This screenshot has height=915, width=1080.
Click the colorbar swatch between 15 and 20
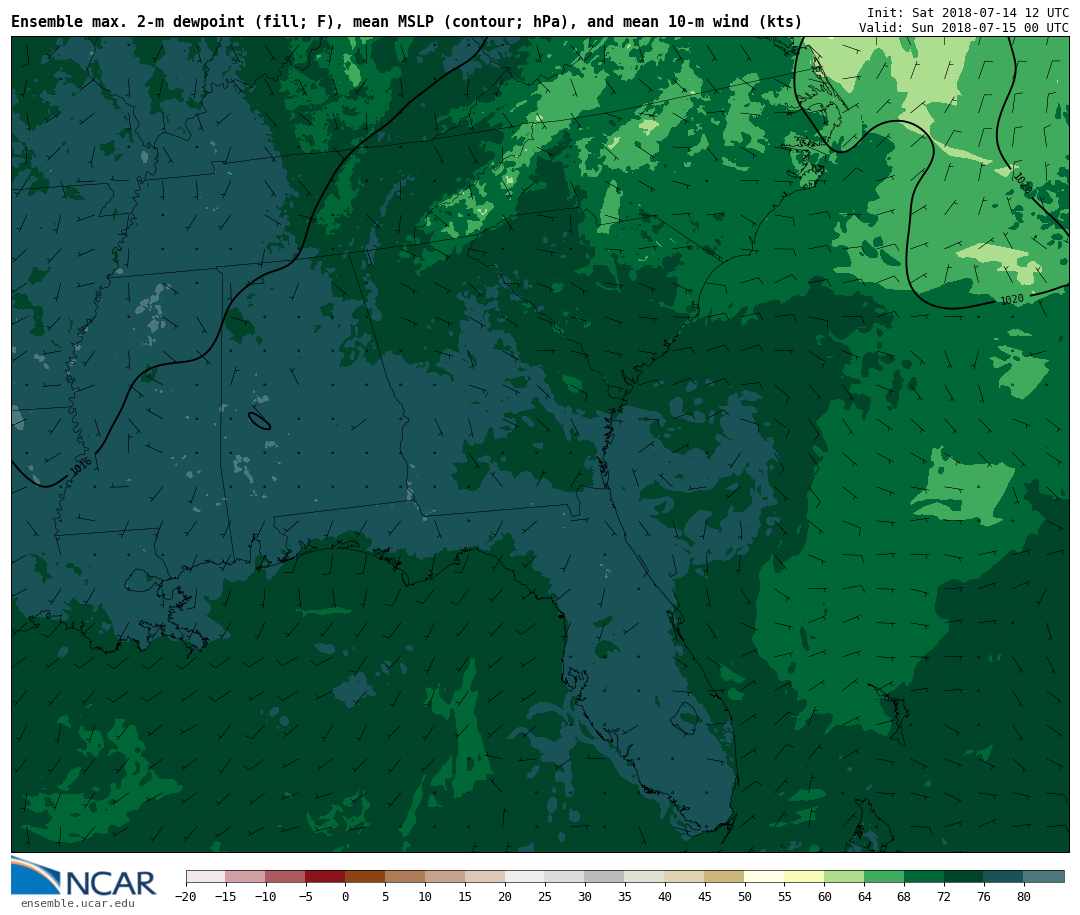[486, 877]
